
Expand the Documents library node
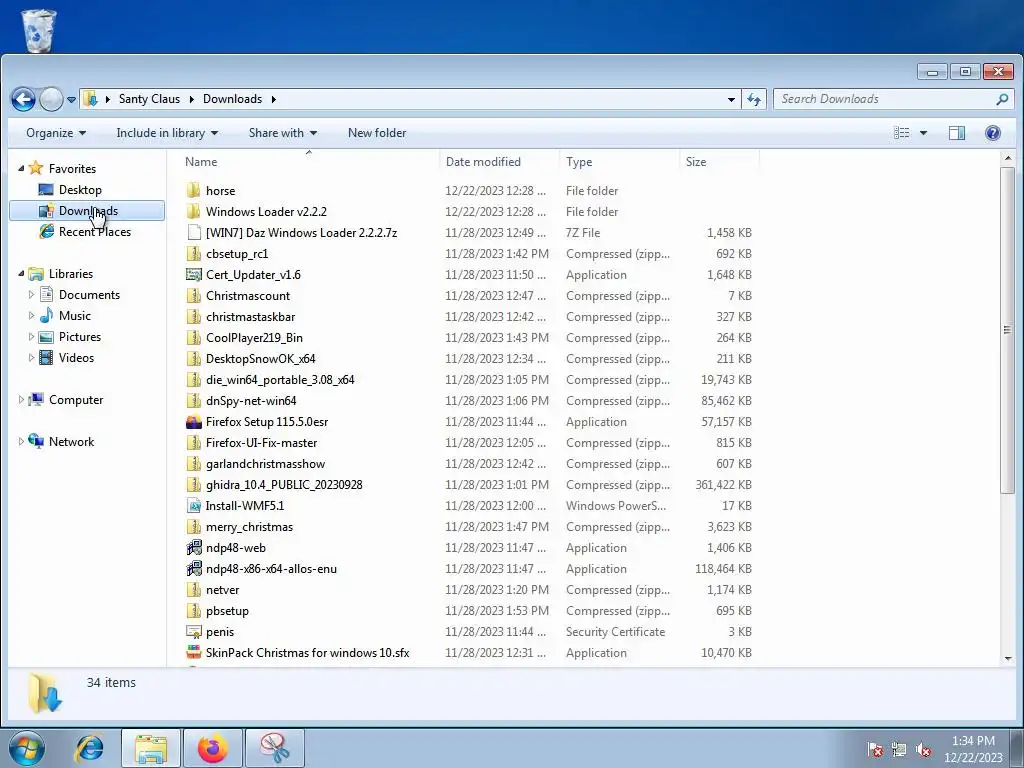point(31,295)
